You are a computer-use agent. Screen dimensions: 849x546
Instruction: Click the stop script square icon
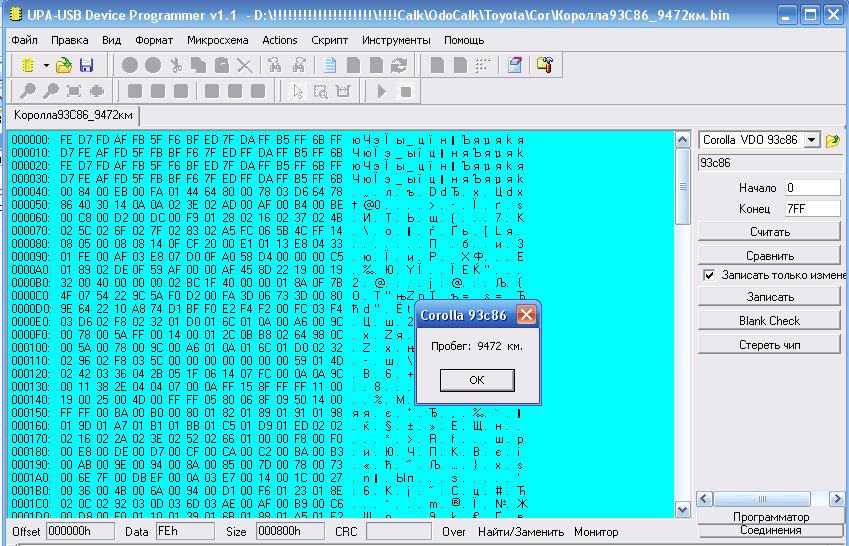(x=406, y=91)
